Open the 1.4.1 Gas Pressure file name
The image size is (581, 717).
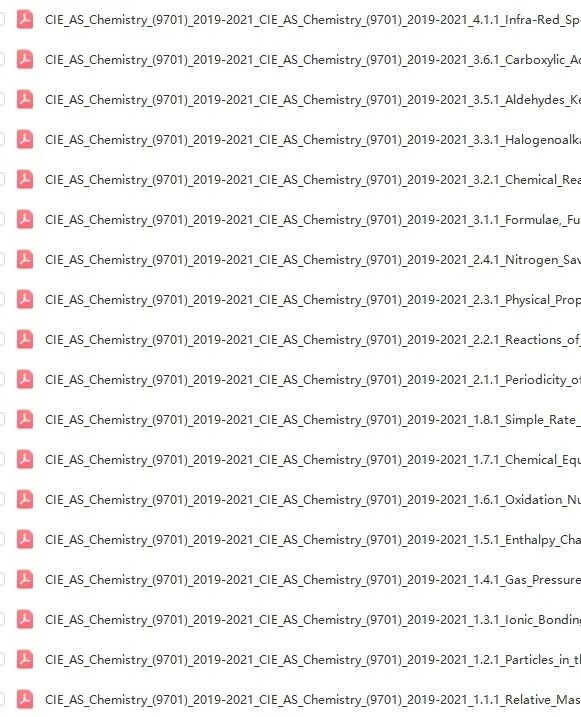click(313, 580)
